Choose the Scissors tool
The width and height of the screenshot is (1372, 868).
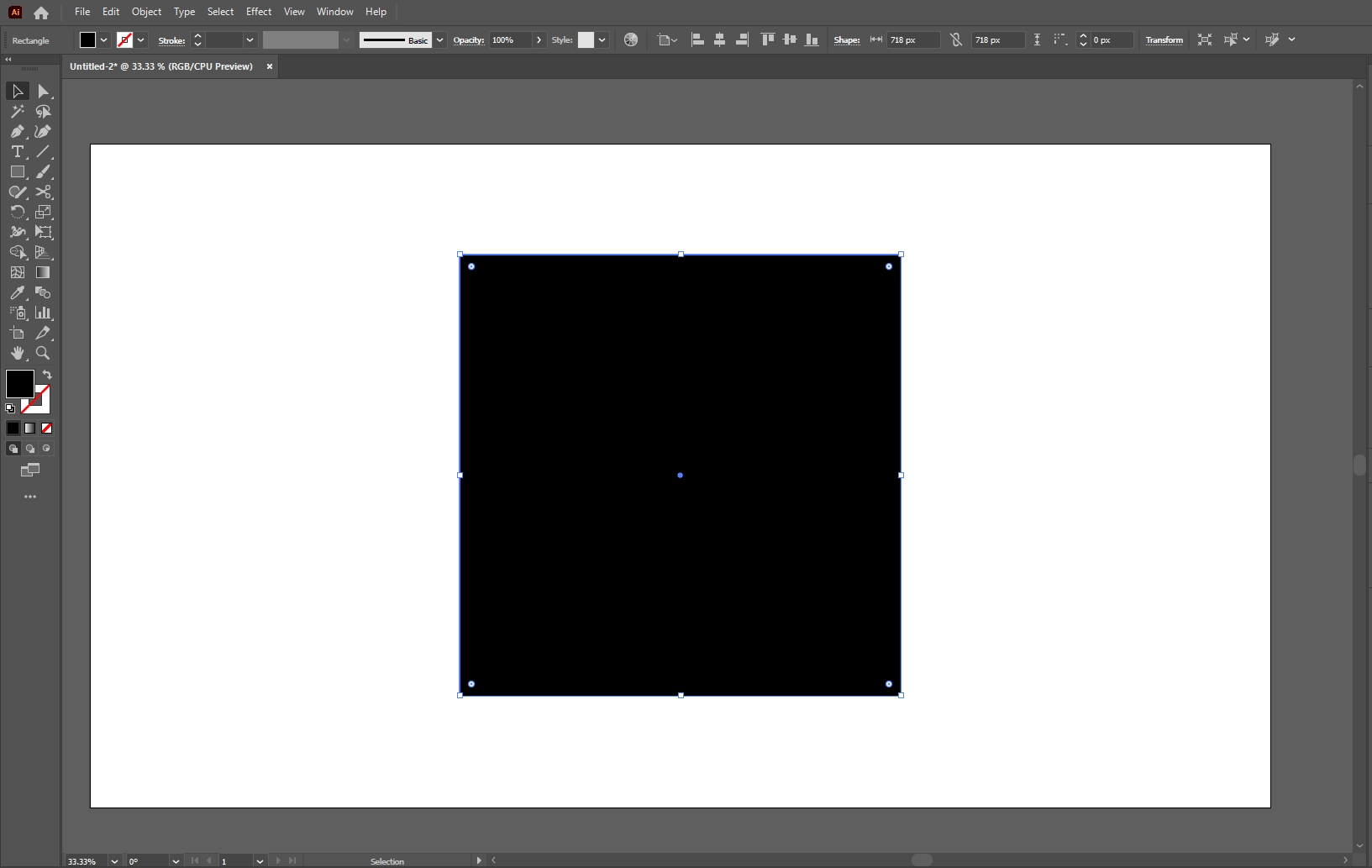click(x=43, y=192)
